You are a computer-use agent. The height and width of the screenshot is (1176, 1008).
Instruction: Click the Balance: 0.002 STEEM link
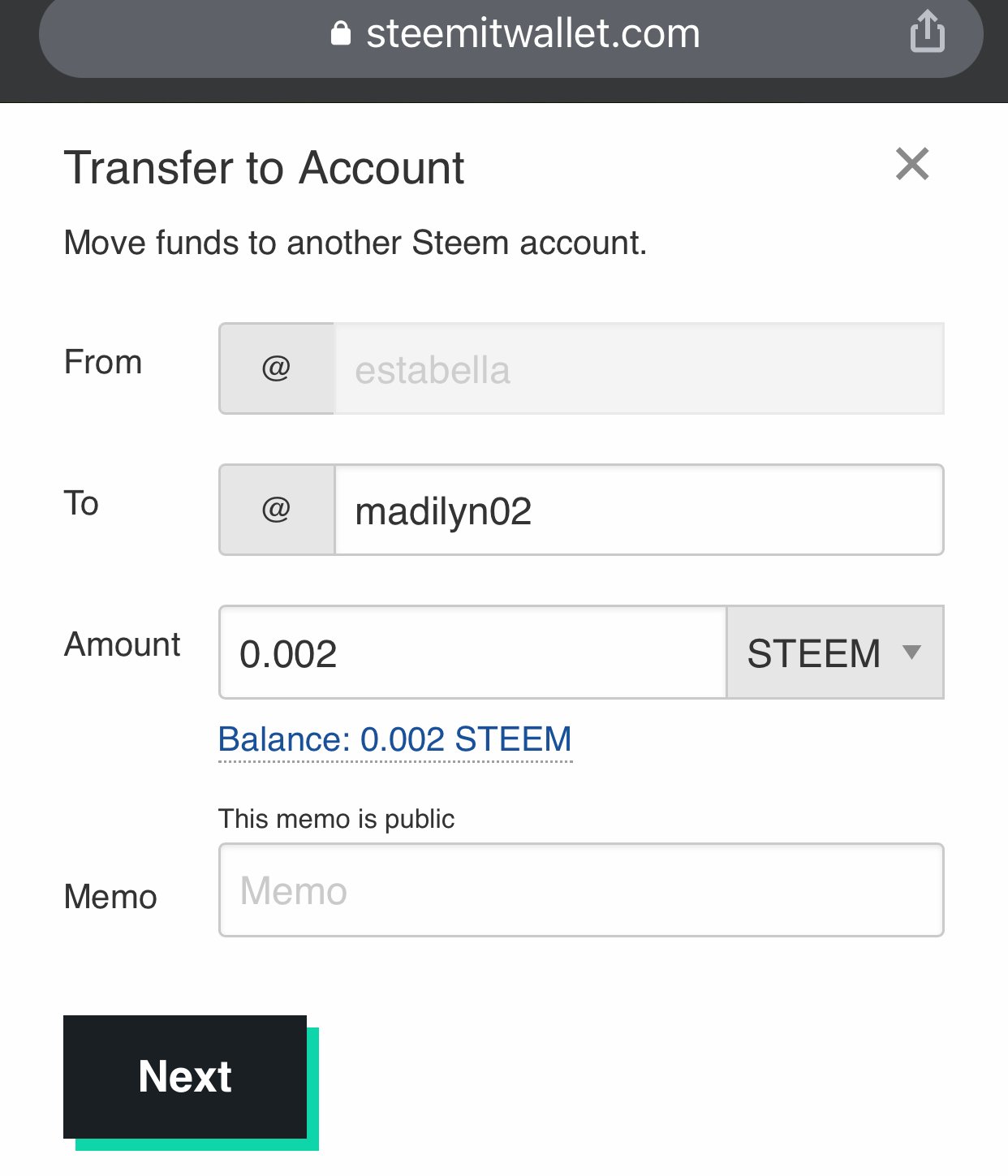[395, 740]
